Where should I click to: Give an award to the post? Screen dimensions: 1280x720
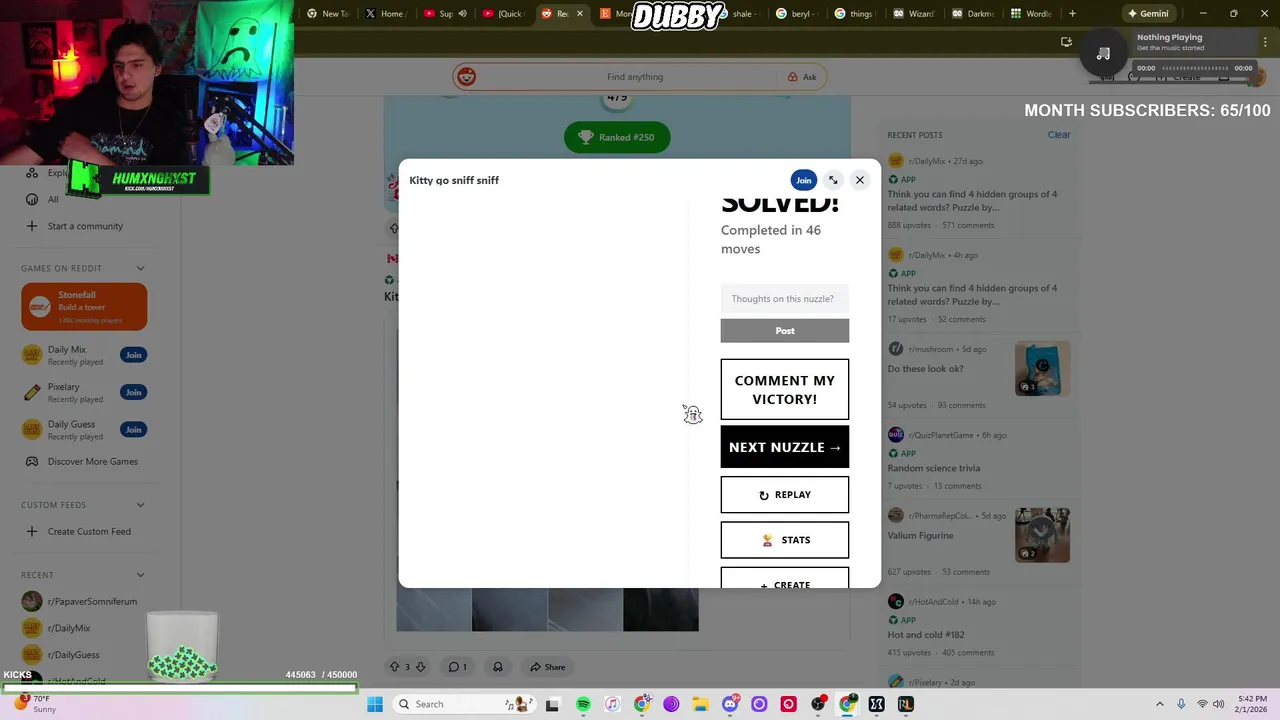click(x=497, y=667)
